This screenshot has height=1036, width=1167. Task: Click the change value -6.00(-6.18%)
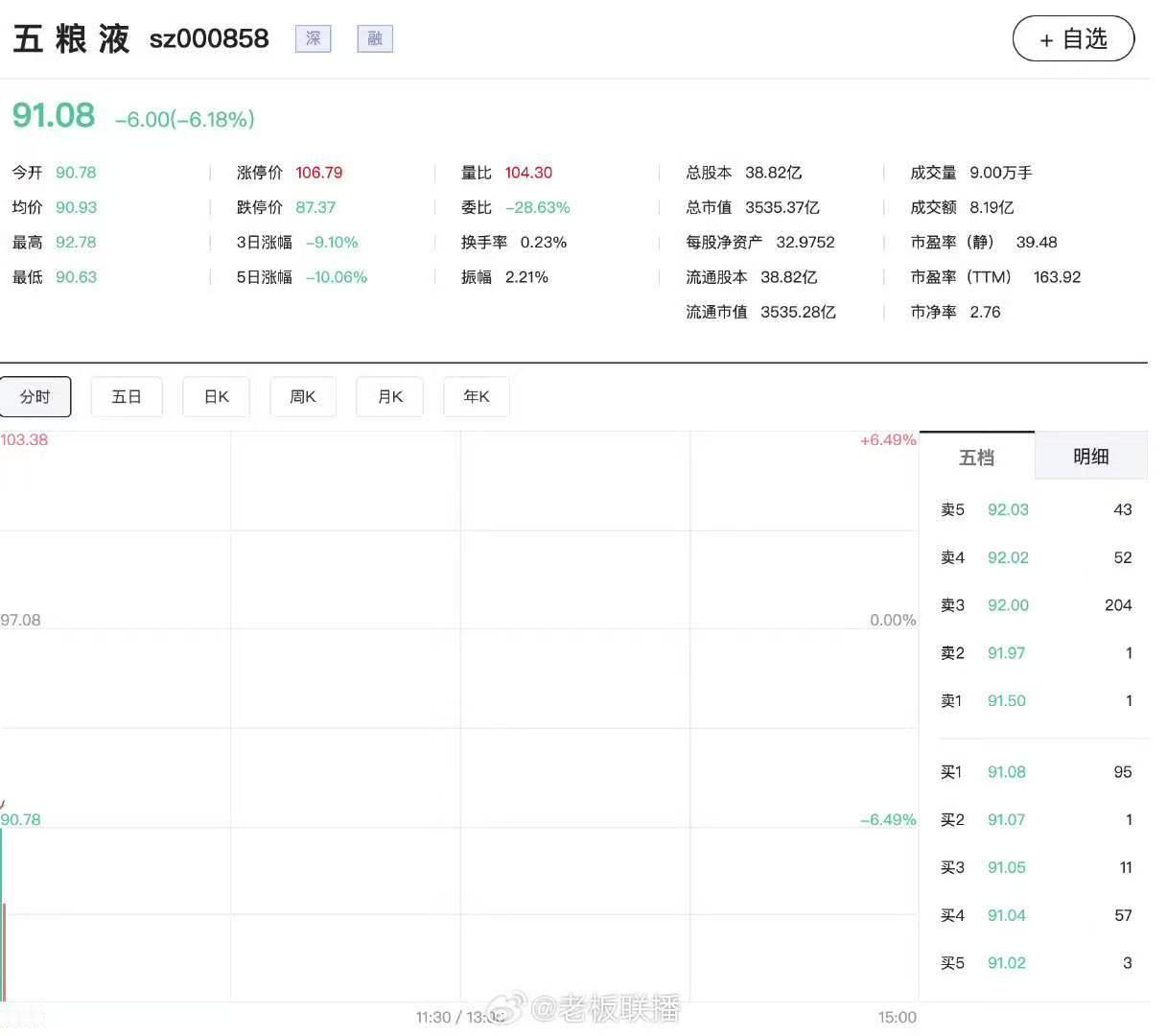(x=185, y=119)
